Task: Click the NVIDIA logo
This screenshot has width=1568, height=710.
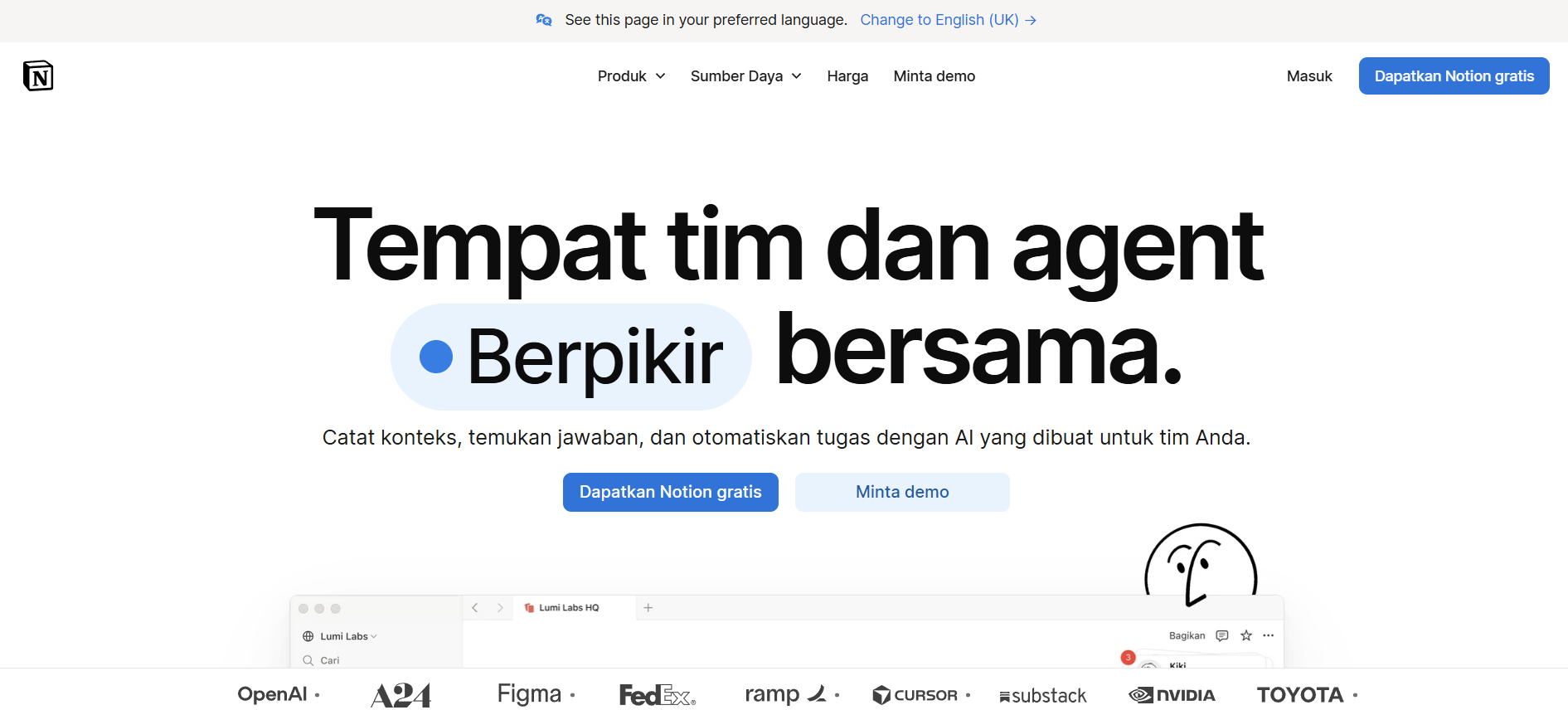Action: 1172,695
